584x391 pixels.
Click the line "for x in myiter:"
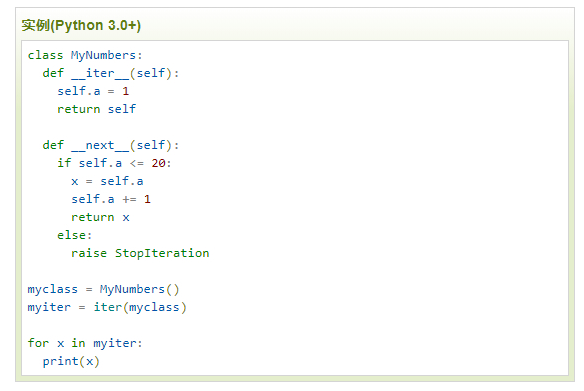(85, 343)
